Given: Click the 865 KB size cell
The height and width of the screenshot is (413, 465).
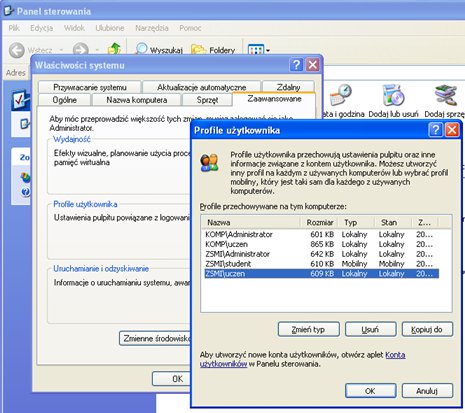Looking at the screenshot, I should (x=322, y=244).
